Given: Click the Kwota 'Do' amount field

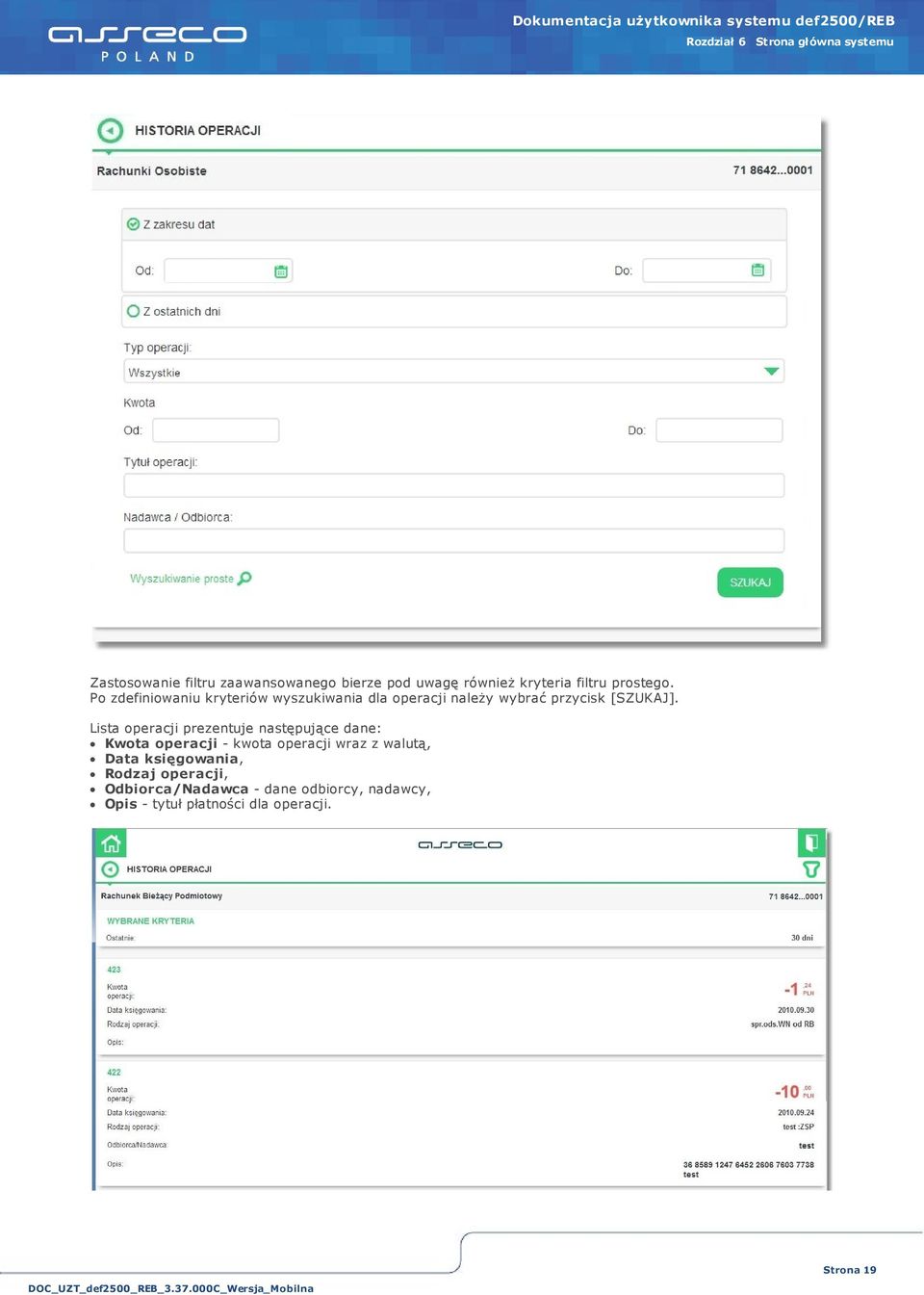Looking at the screenshot, I should point(719,430).
